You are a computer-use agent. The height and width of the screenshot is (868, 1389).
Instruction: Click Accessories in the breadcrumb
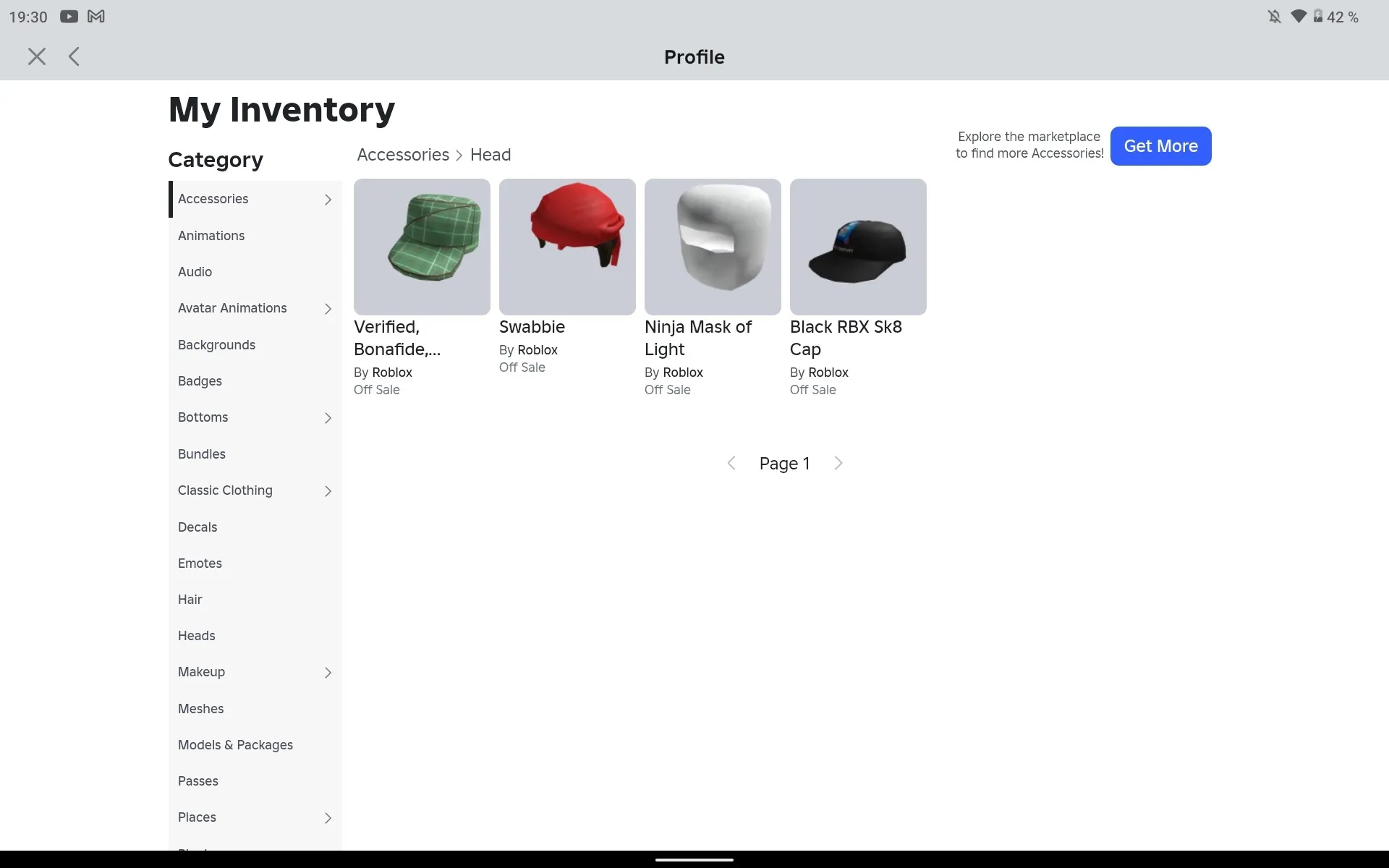[x=403, y=155]
